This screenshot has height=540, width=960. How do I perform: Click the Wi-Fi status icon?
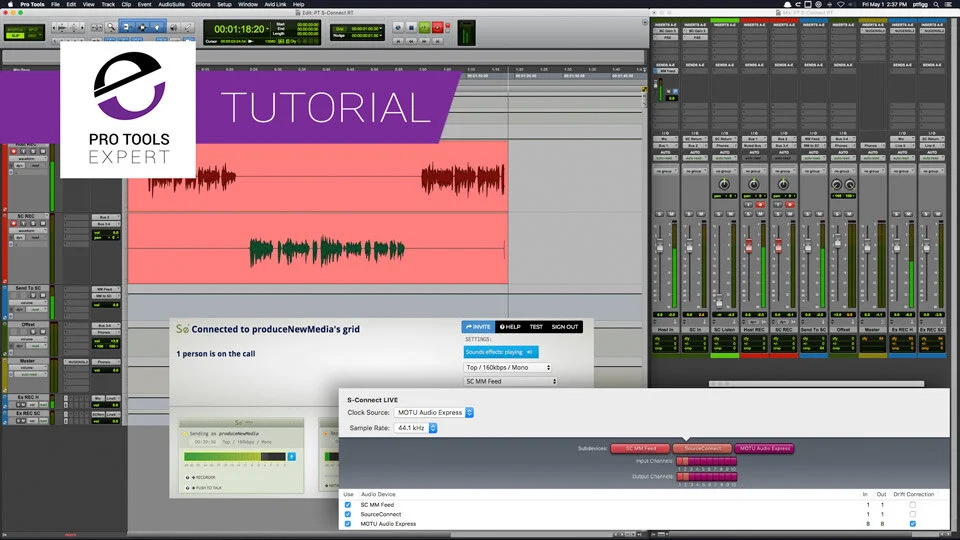pyautogui.click(x=841, y=4)
